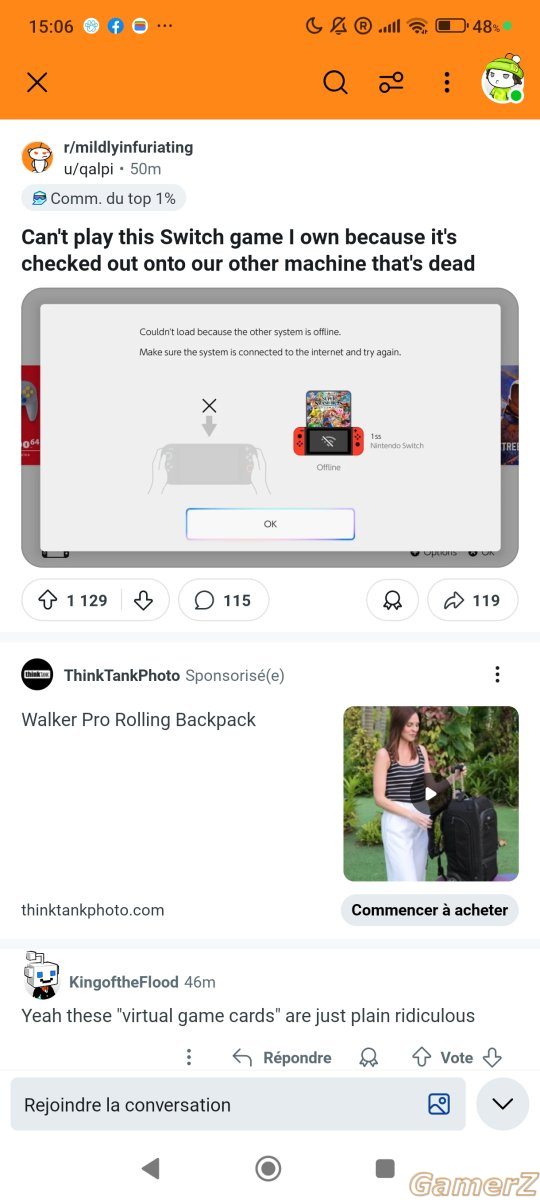Attach an image in comment box
Screen dimensions: 540x1200
[438, 1105]
